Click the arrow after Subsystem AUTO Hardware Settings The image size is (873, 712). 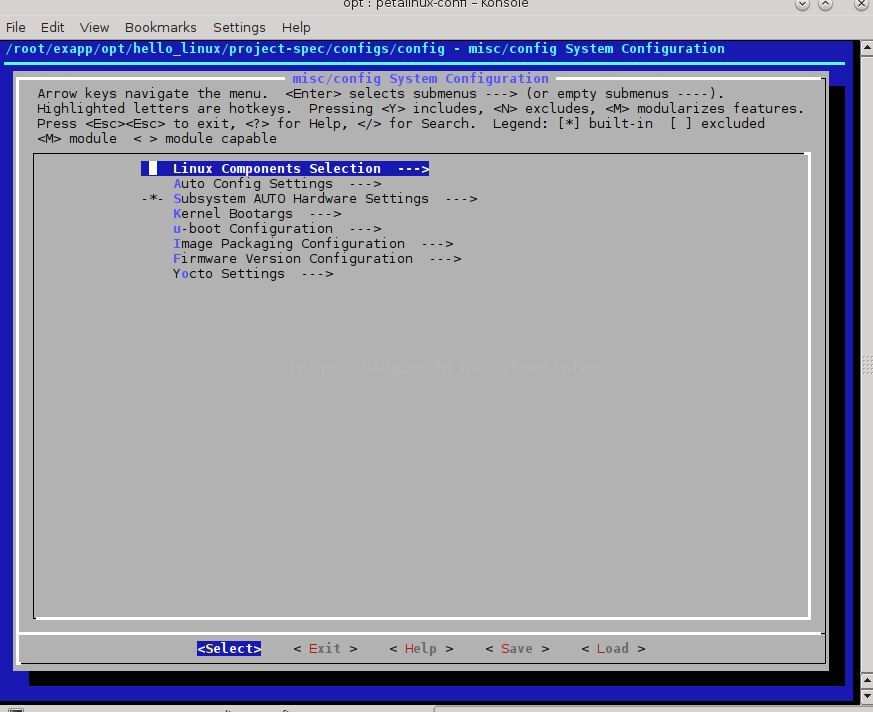click(462, 199)
